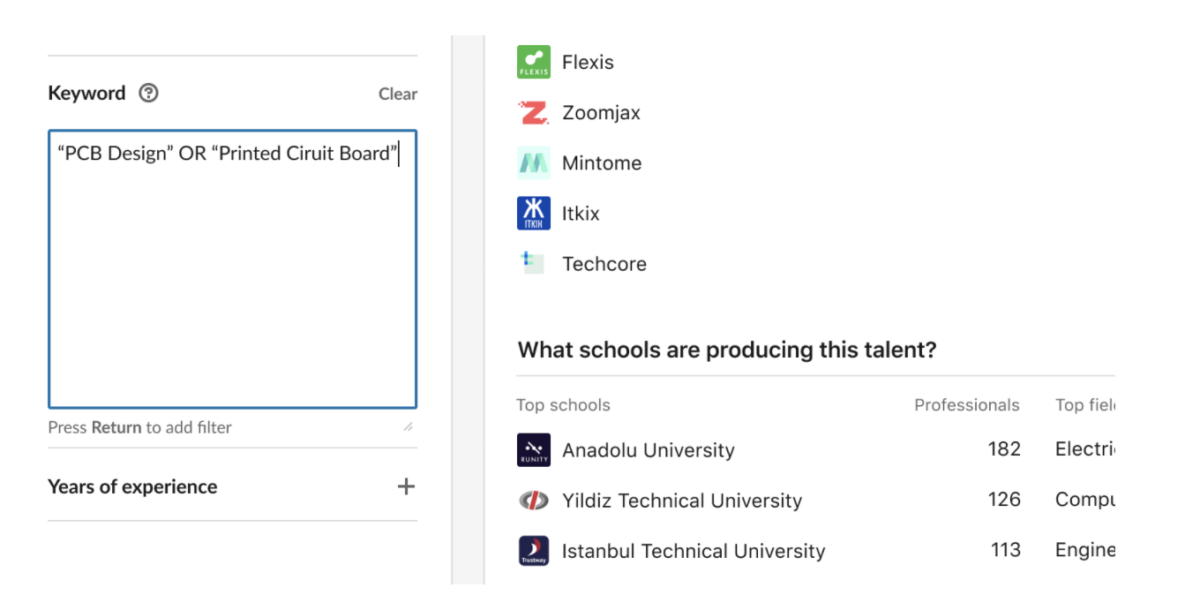This screenshot has width=1200, height=595.
Task: Click the Anadolu University name
Action: coord(647,449)
